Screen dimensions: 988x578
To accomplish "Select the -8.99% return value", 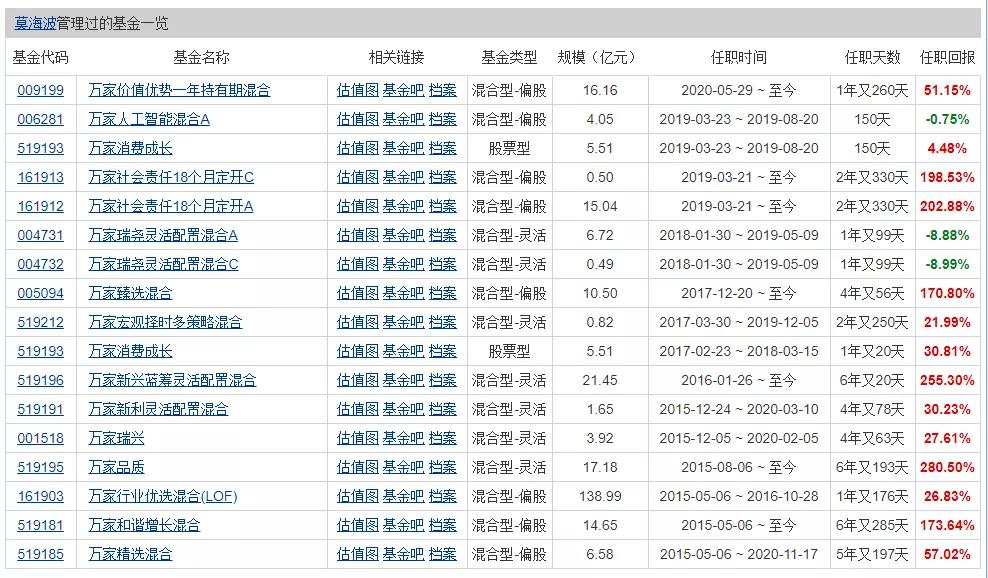I will [947, 264].
